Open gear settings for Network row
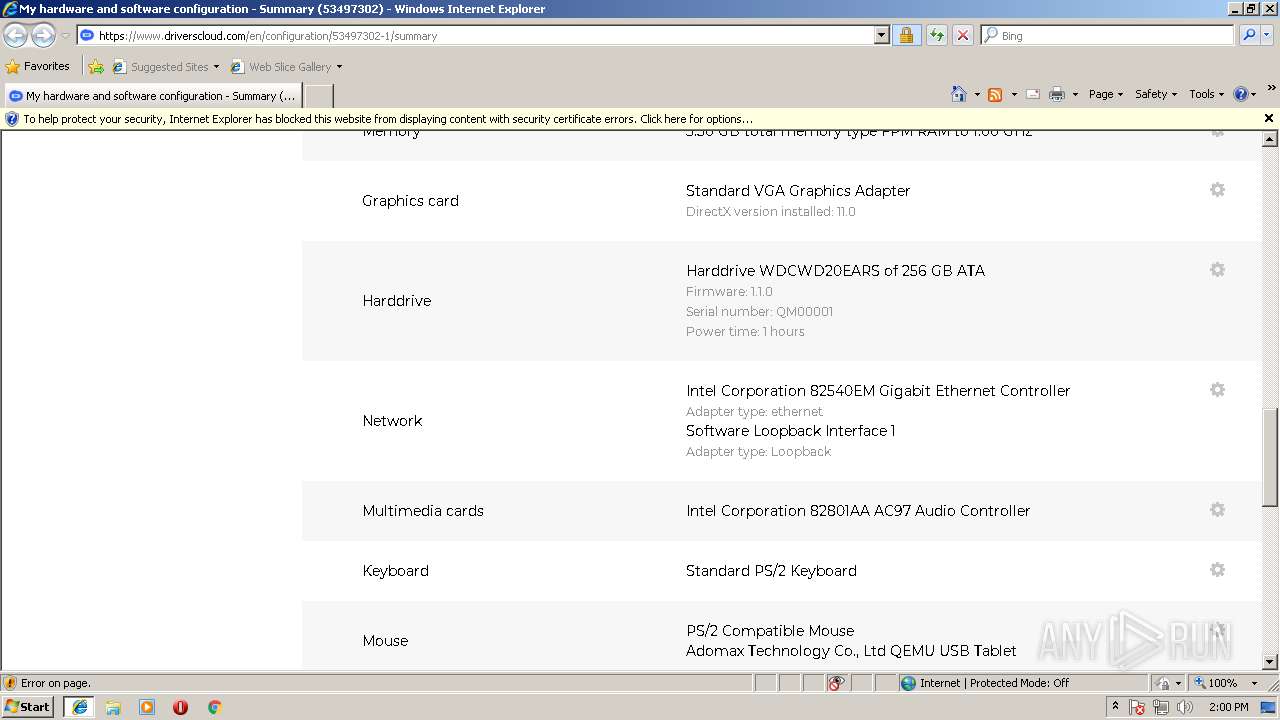Screen dimensions: 1280x720 point(1217,390)
